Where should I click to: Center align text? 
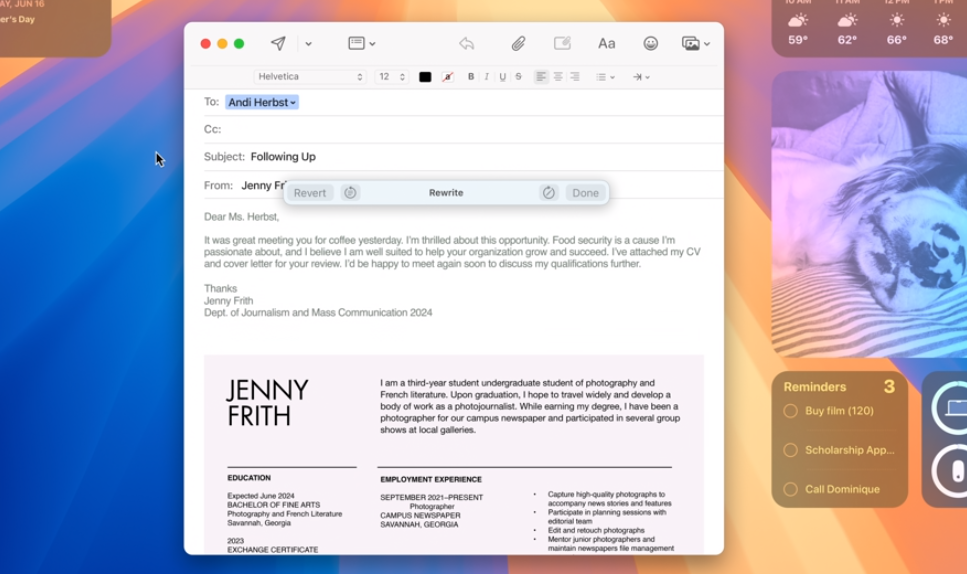point(558,76)
